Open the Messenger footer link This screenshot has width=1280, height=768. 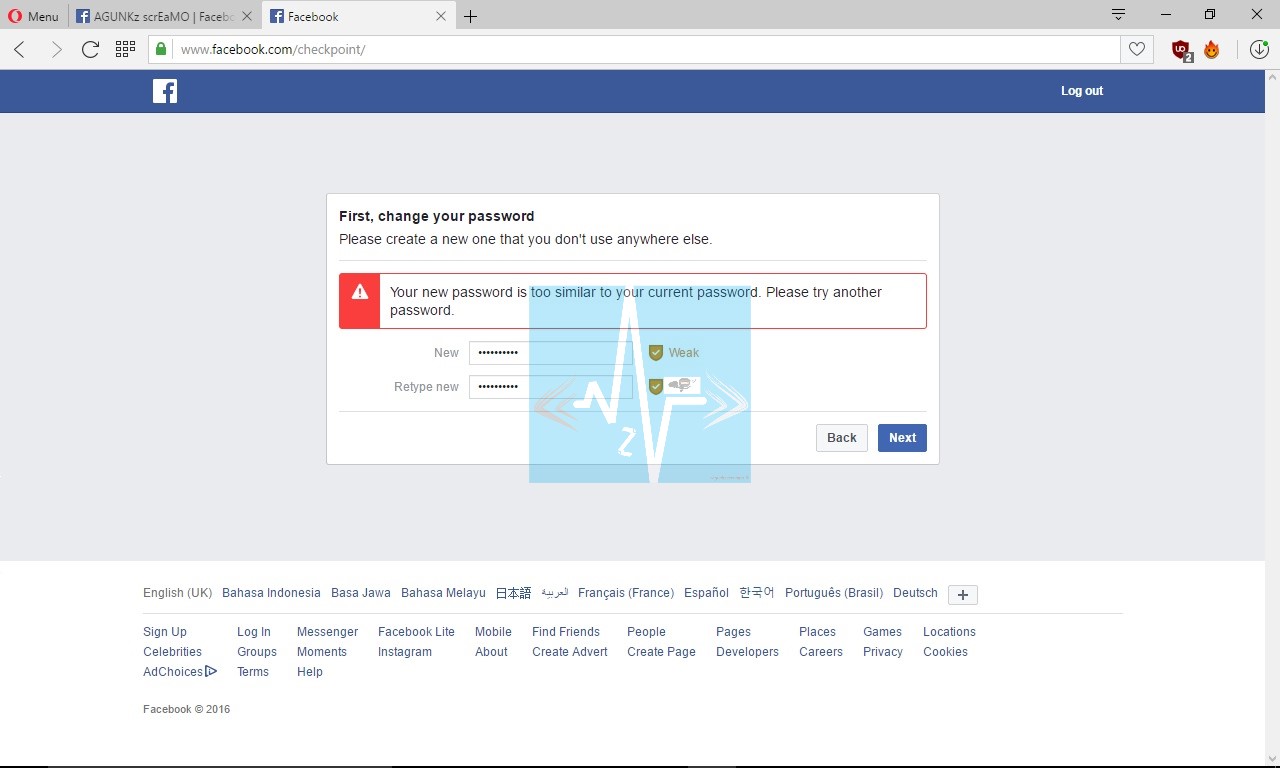327,632
